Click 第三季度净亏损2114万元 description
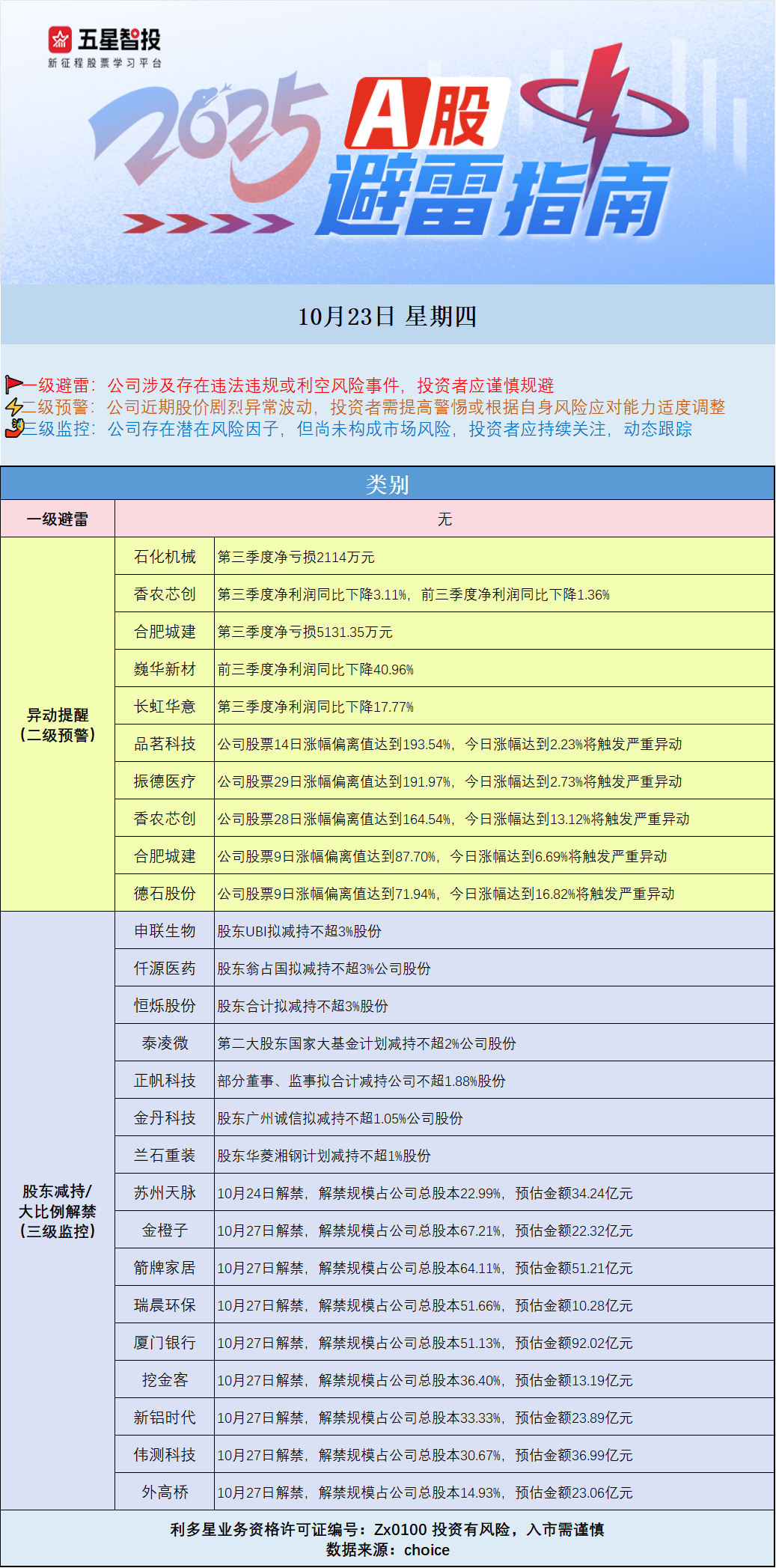 pos(296,557)
